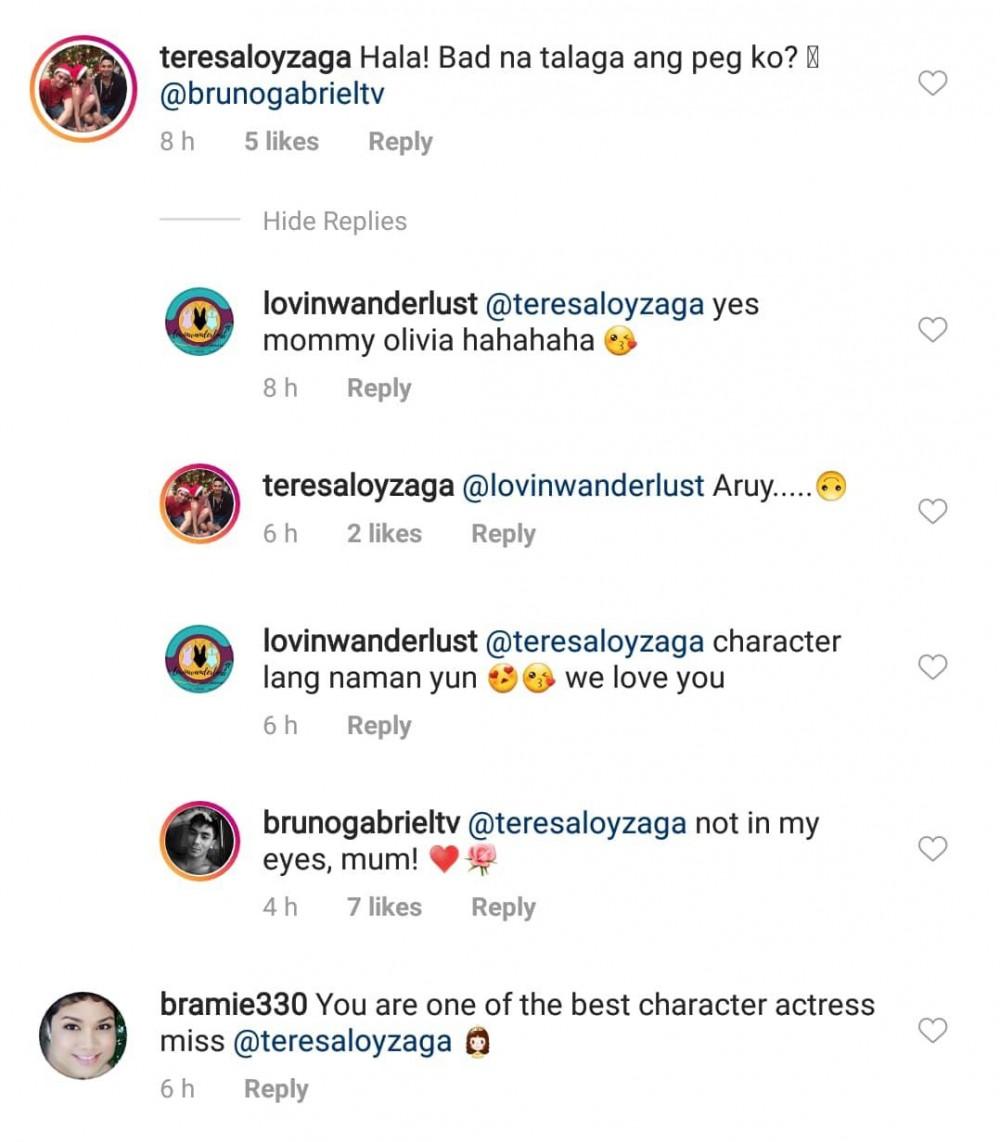Like bramie330's 'best character actress' comment
Screen dimensions: 1000x1142
point(932,1030)
